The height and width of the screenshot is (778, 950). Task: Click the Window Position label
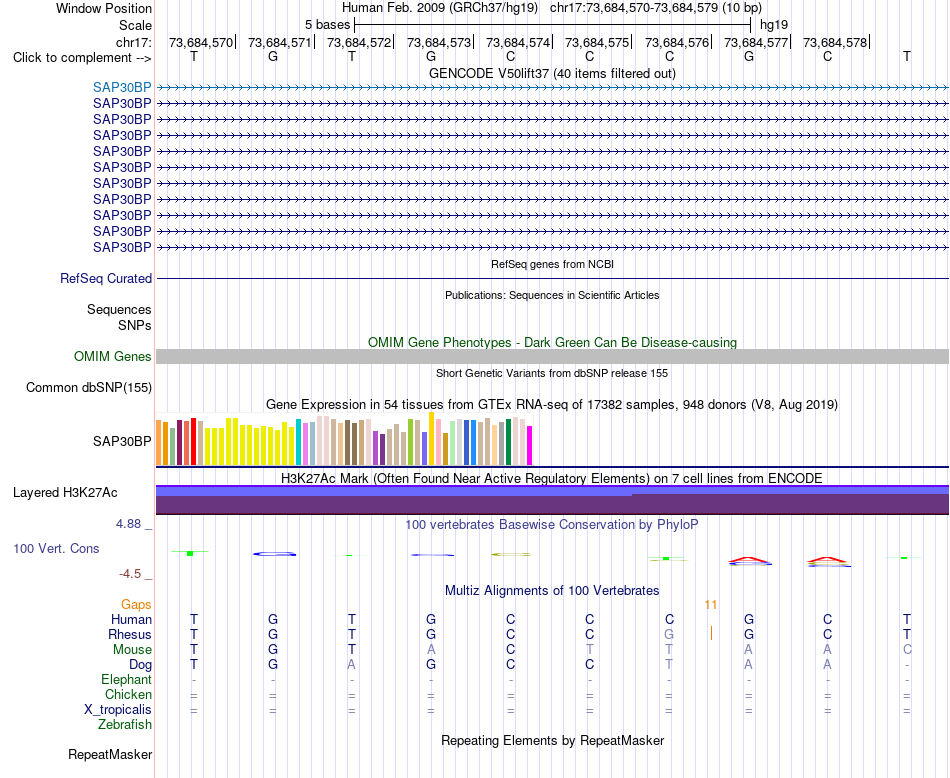tap(104, 8)
